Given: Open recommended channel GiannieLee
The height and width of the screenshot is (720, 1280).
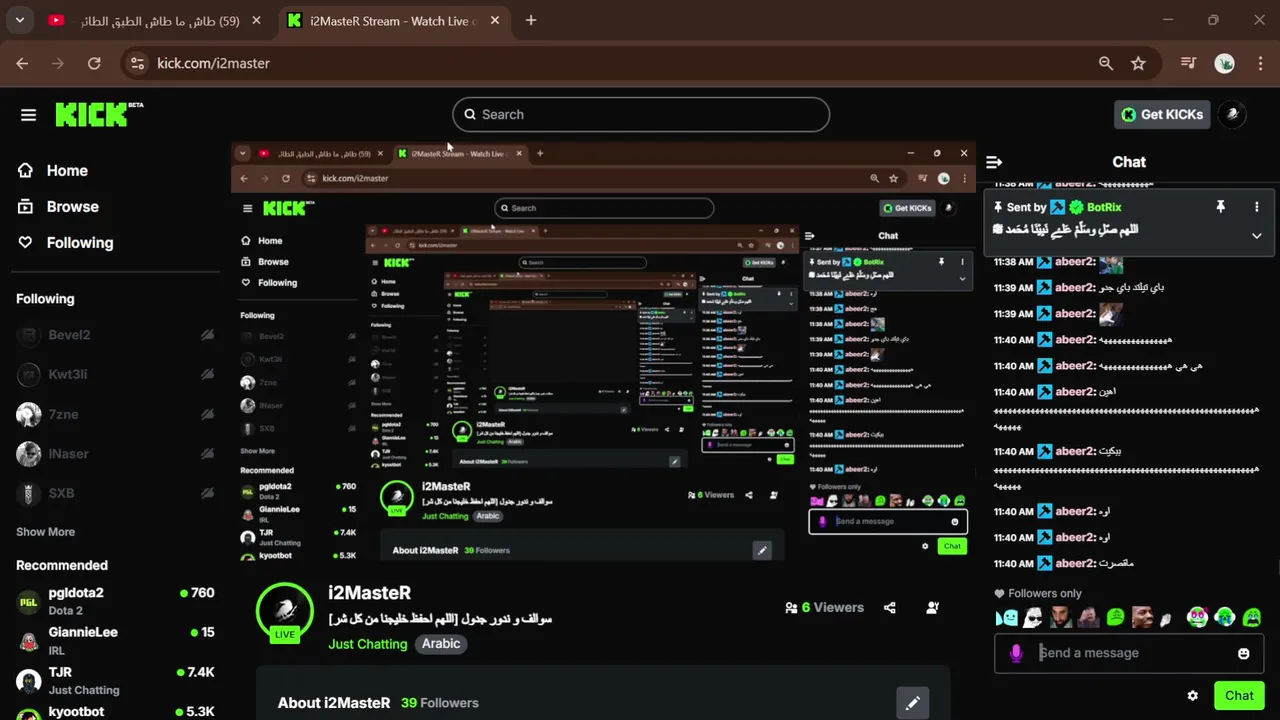Looking at the screenshot, I should pos(115,641).
